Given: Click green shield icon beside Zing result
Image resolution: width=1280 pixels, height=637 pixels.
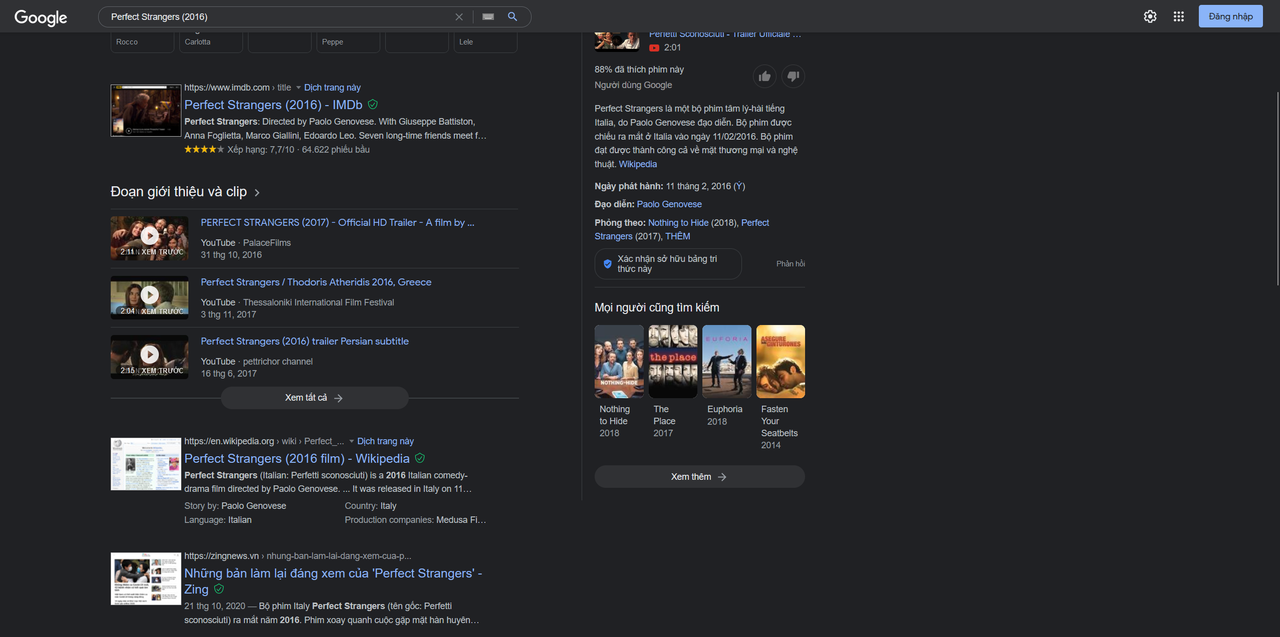Looking at the screenshot, I should point(219,589).
